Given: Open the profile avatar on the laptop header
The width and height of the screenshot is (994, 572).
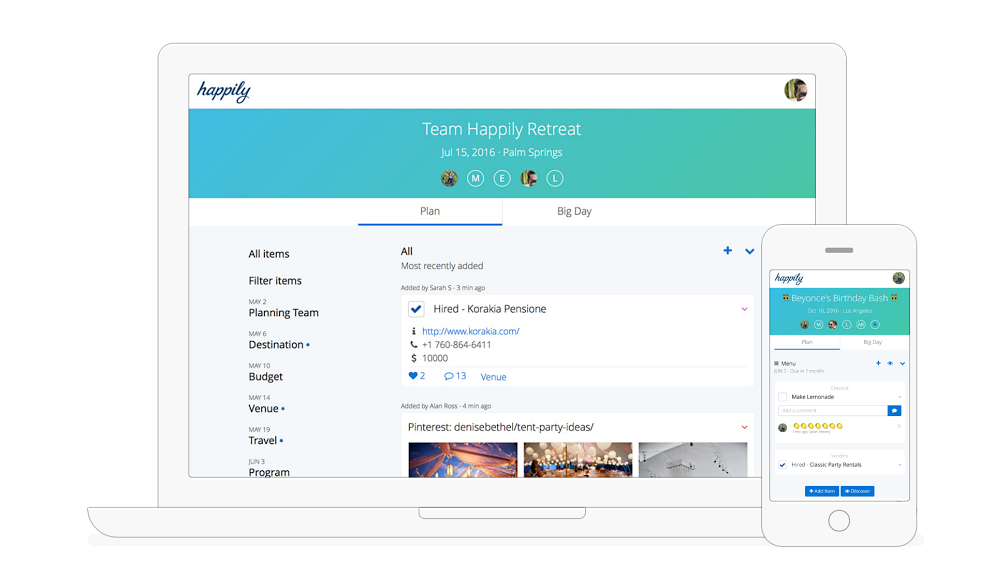Looking at the screenshot, I should [795, 90].
